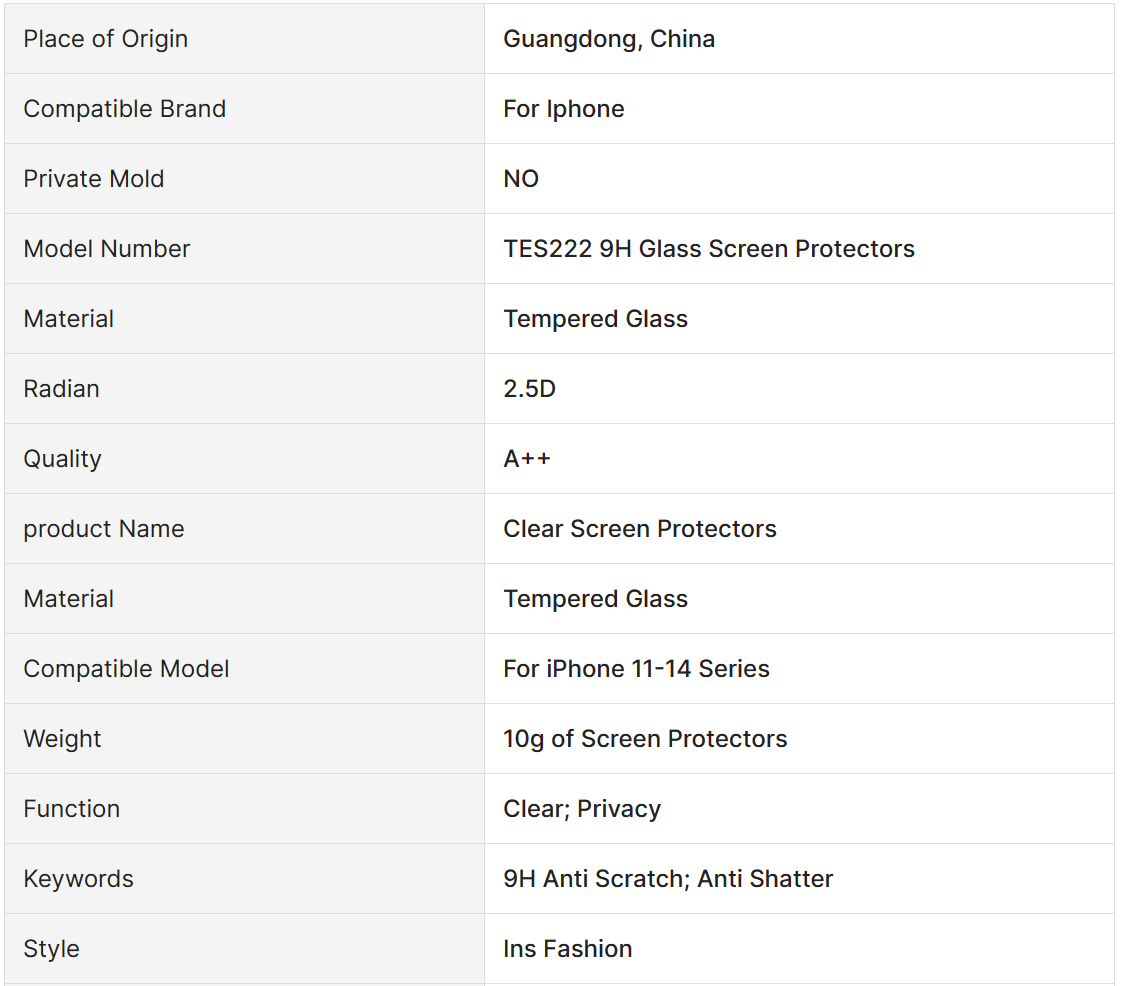This screenshot has height=986, width=1122.
Task: Click the "product Name" label
Action: (x=104, y=529)
